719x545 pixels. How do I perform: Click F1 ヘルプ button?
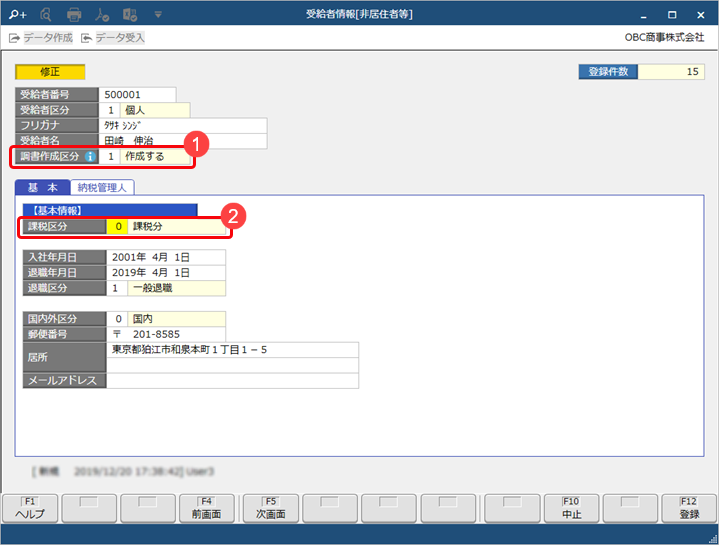pos(30,508)
